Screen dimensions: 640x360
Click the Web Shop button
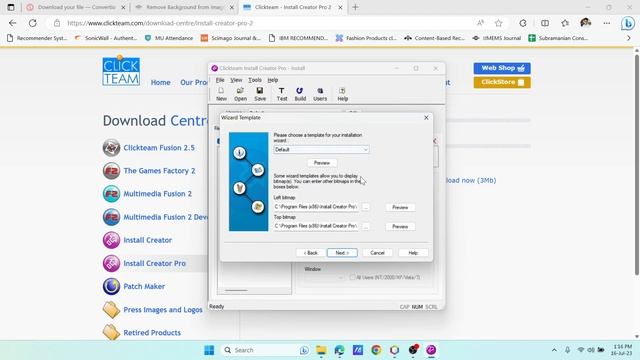click(x=502, y=68)
